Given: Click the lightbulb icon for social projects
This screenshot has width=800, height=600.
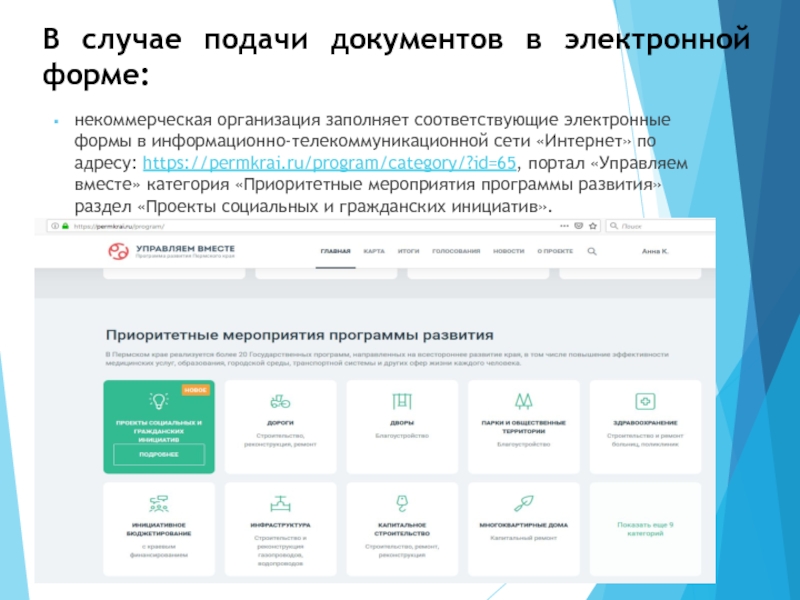Looking at the screenshot, I should pos(159,401).
